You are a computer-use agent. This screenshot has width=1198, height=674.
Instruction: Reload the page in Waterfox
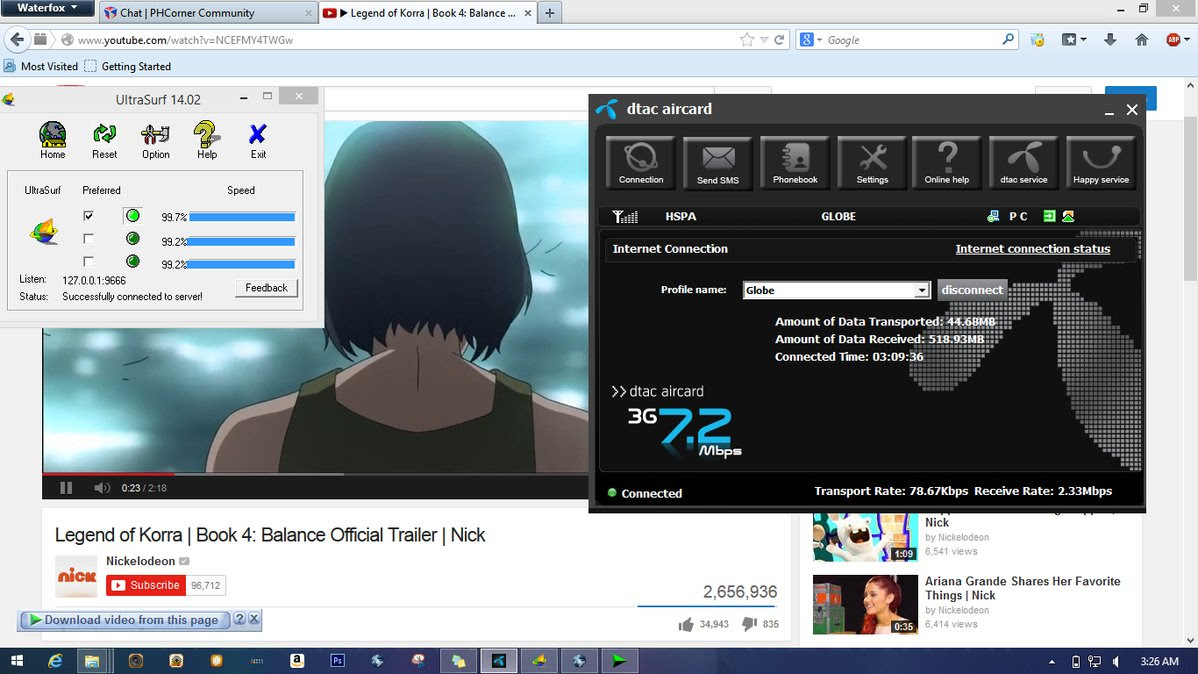pyautogui.click(x=779, y=40)
